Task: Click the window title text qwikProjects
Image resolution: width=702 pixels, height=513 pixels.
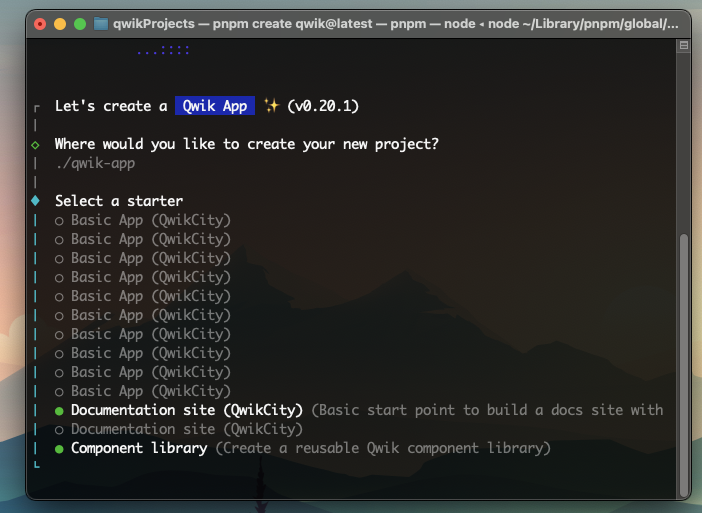Action: click(x=154, y=24)
